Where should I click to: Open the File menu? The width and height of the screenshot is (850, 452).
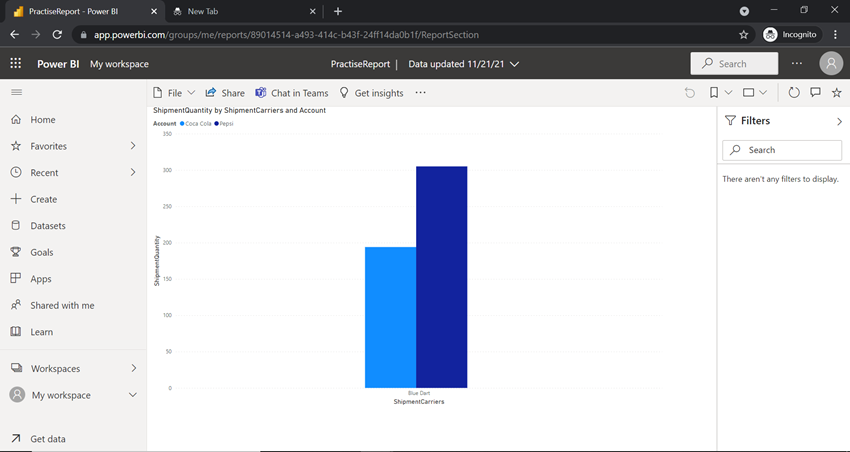coord(174,93)
